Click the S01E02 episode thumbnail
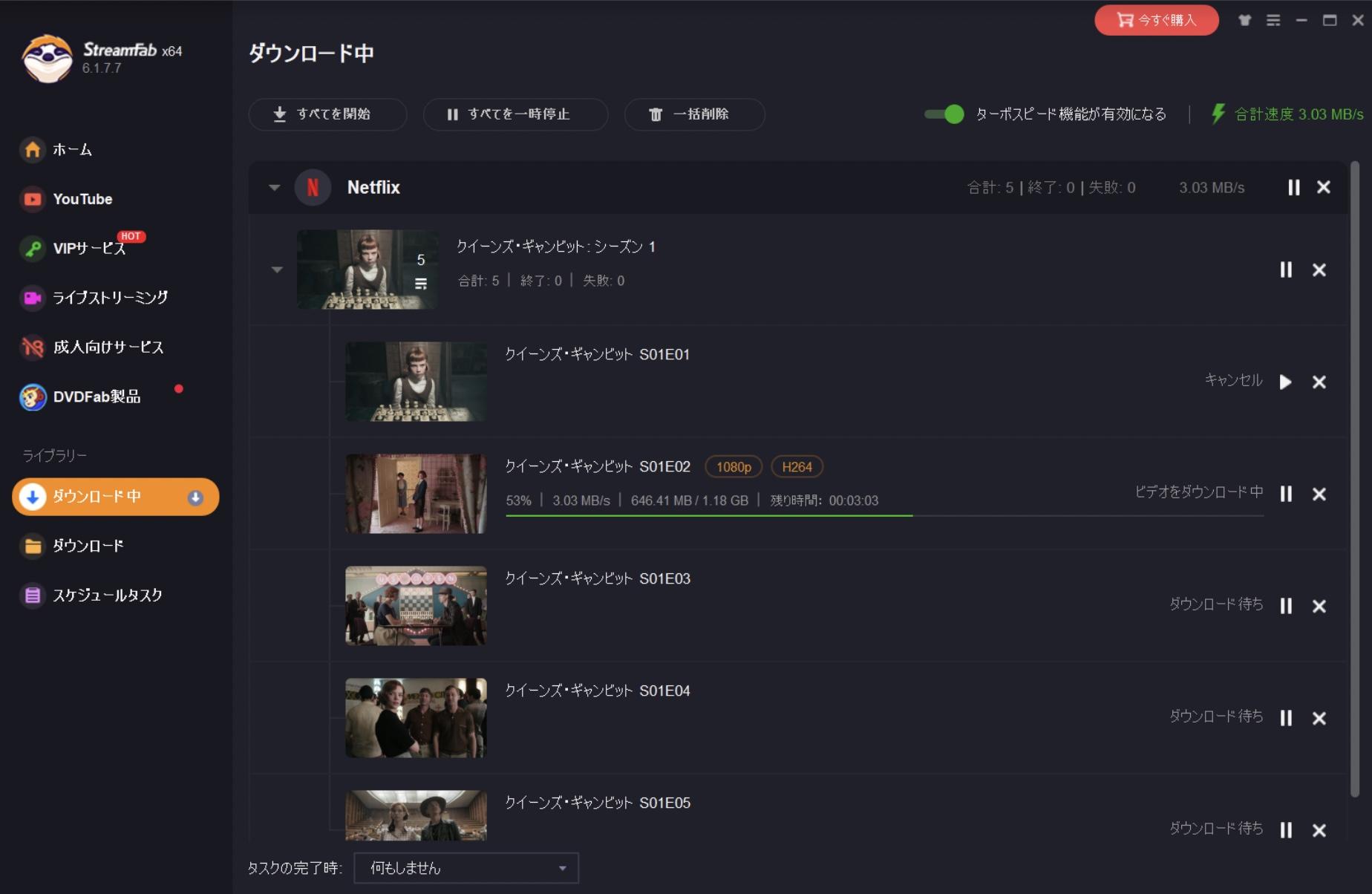Viewport: 1372px width, 894px height. (x=416, y=494)
